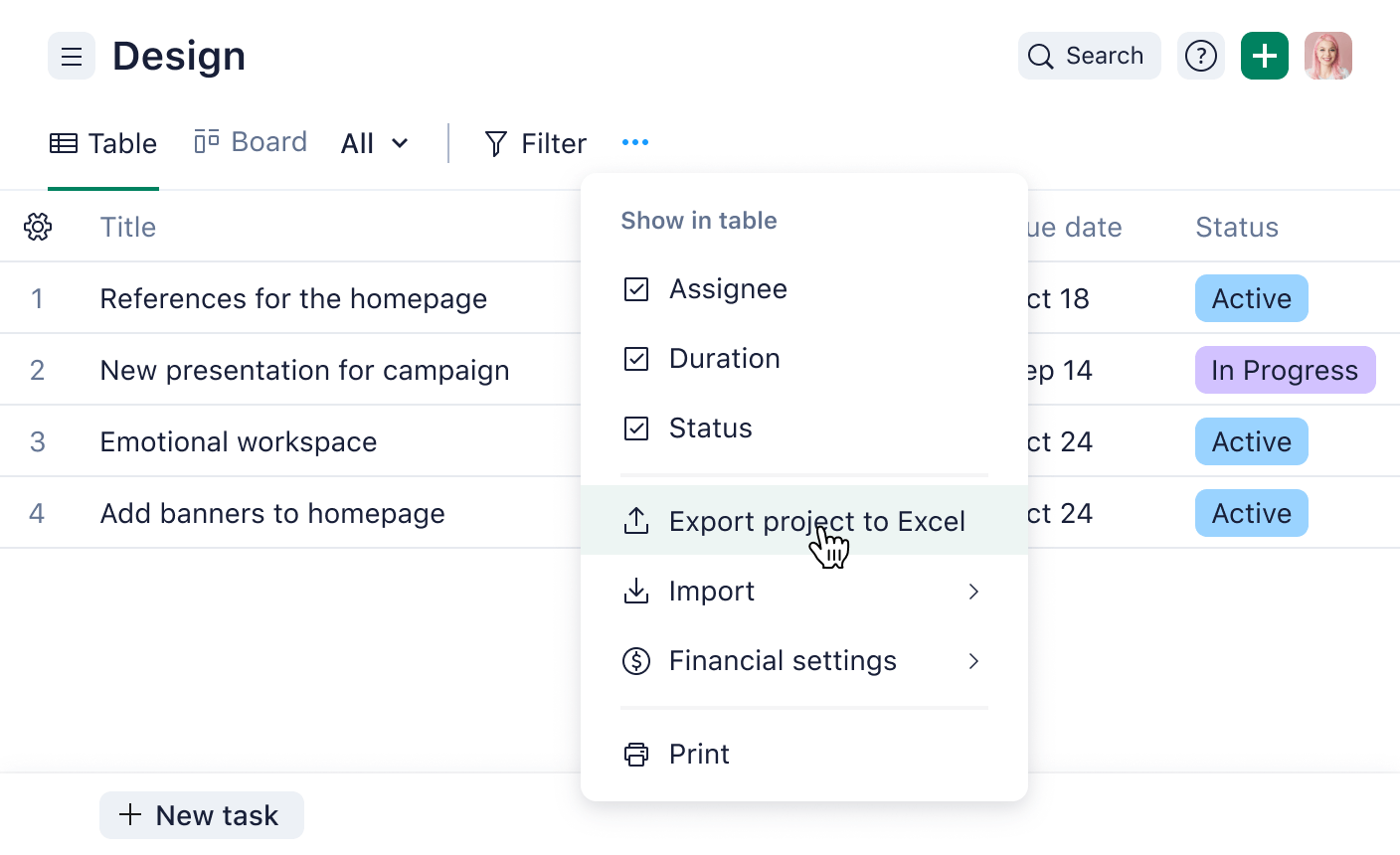Expand the Financial settings submenu chevron
The width and height of the screenshot is (1400, 855).
coord(973,661)
